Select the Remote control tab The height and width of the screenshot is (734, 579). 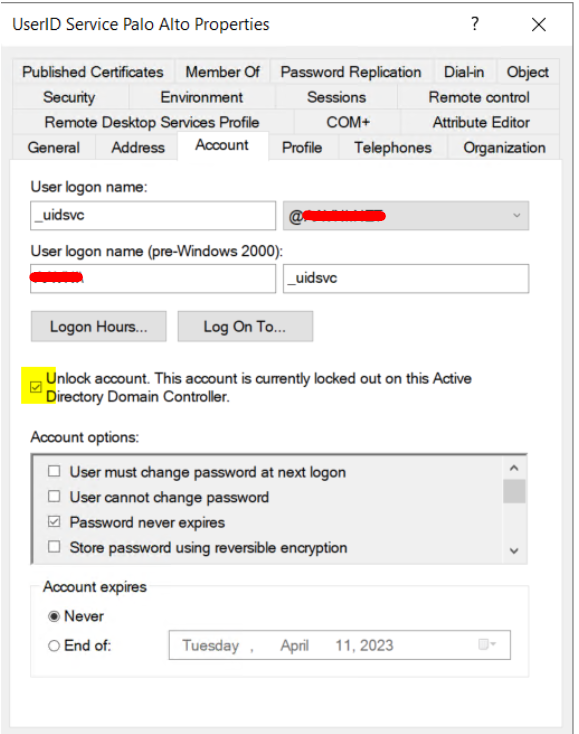[x=479, y=97]
